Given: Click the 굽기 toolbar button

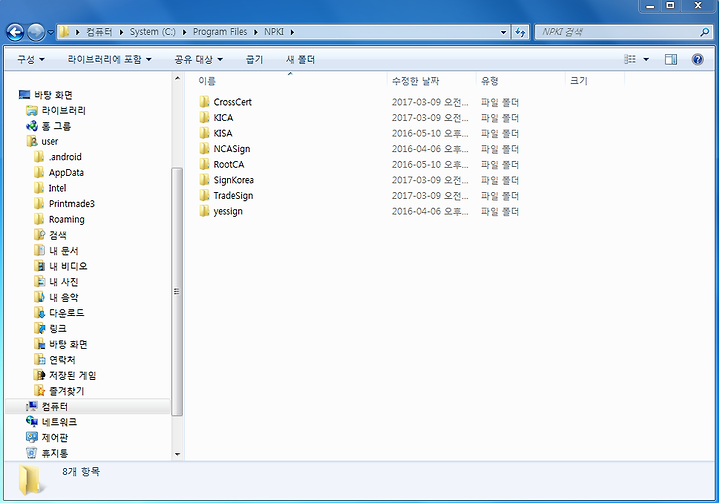Looking at the screenshot, I should point(254,59).
